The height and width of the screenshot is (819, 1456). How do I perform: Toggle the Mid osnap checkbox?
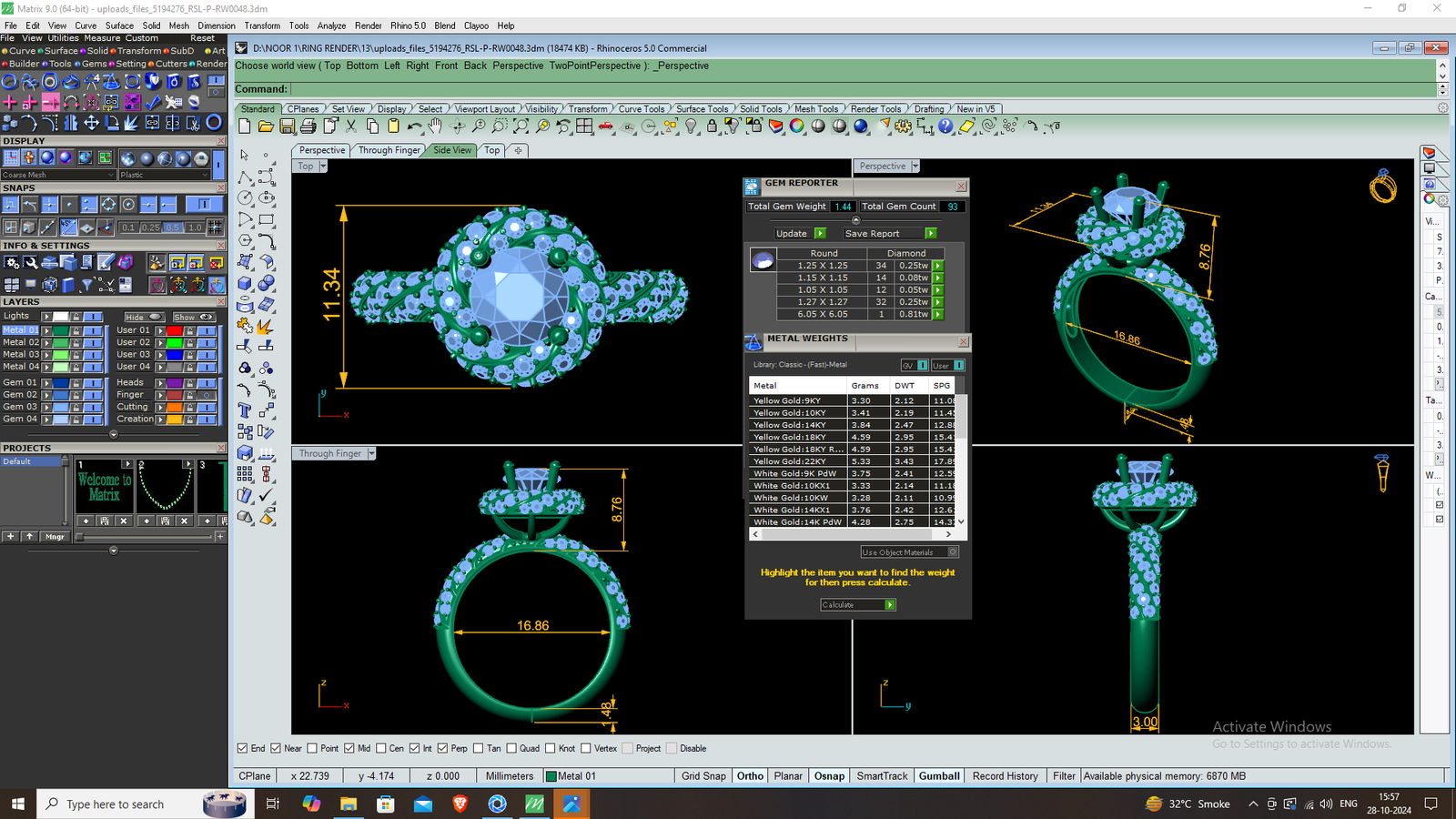(x=349, y=748)
